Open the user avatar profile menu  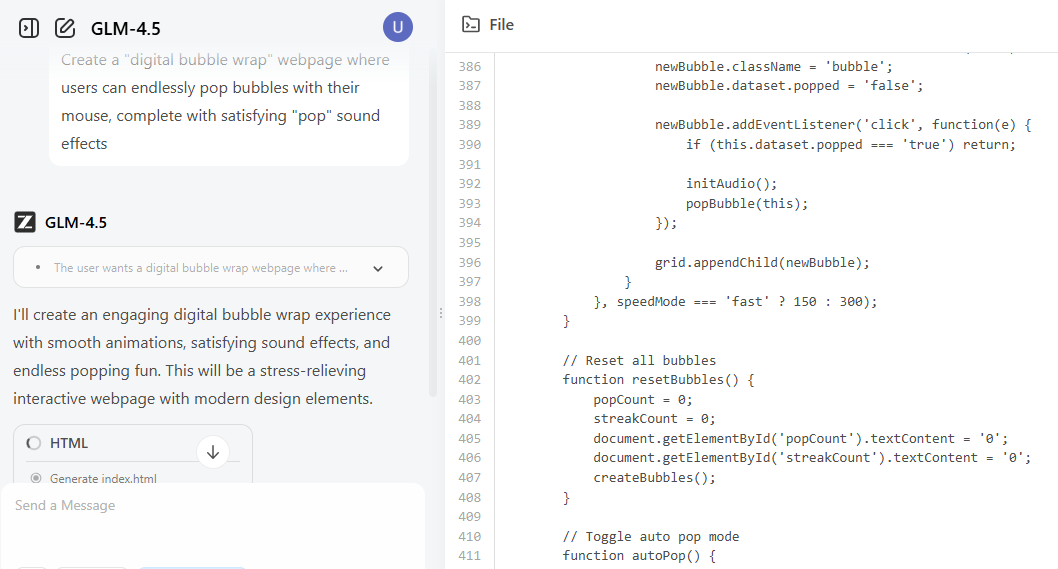pos(397,27)
